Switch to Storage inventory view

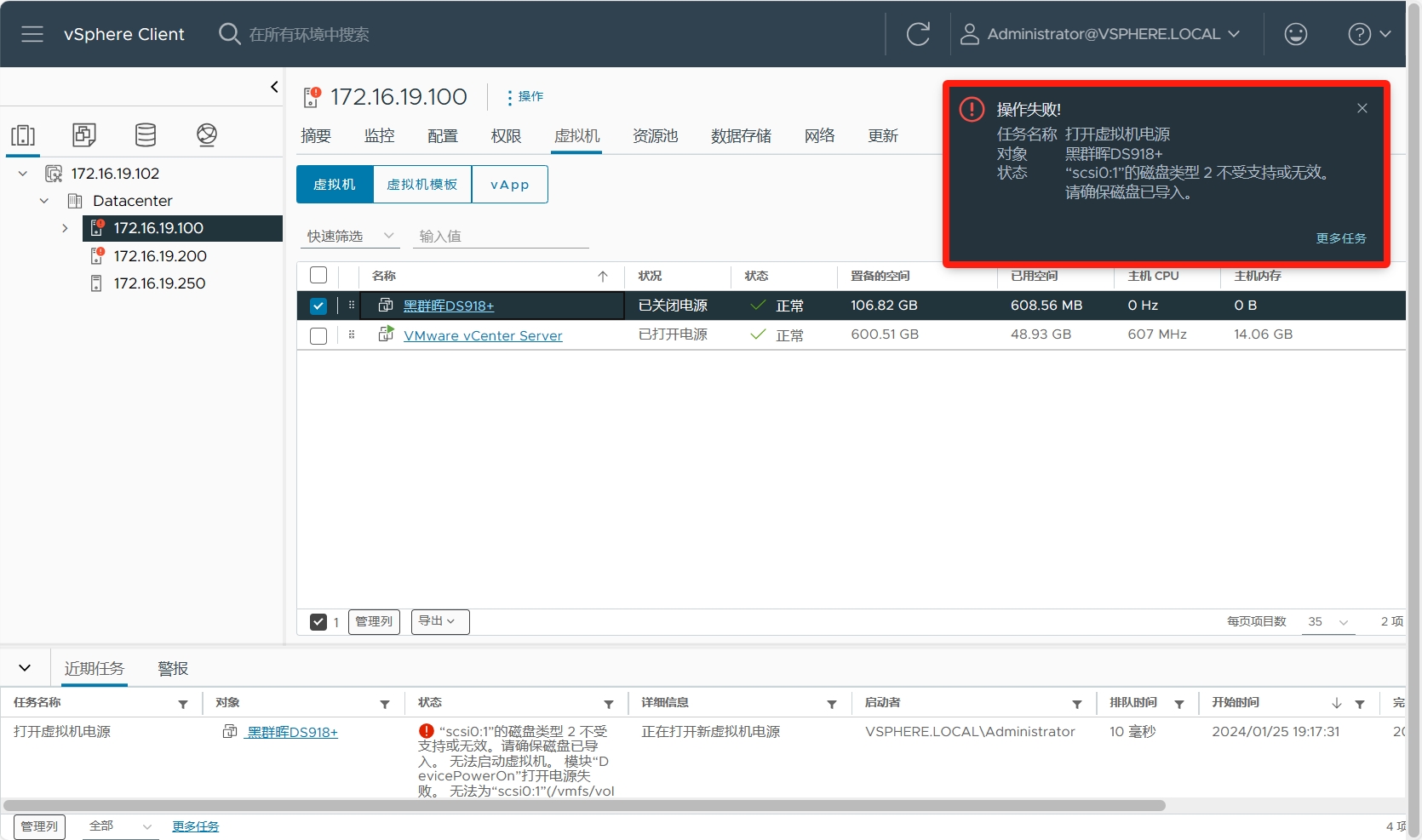pos(146,134)
